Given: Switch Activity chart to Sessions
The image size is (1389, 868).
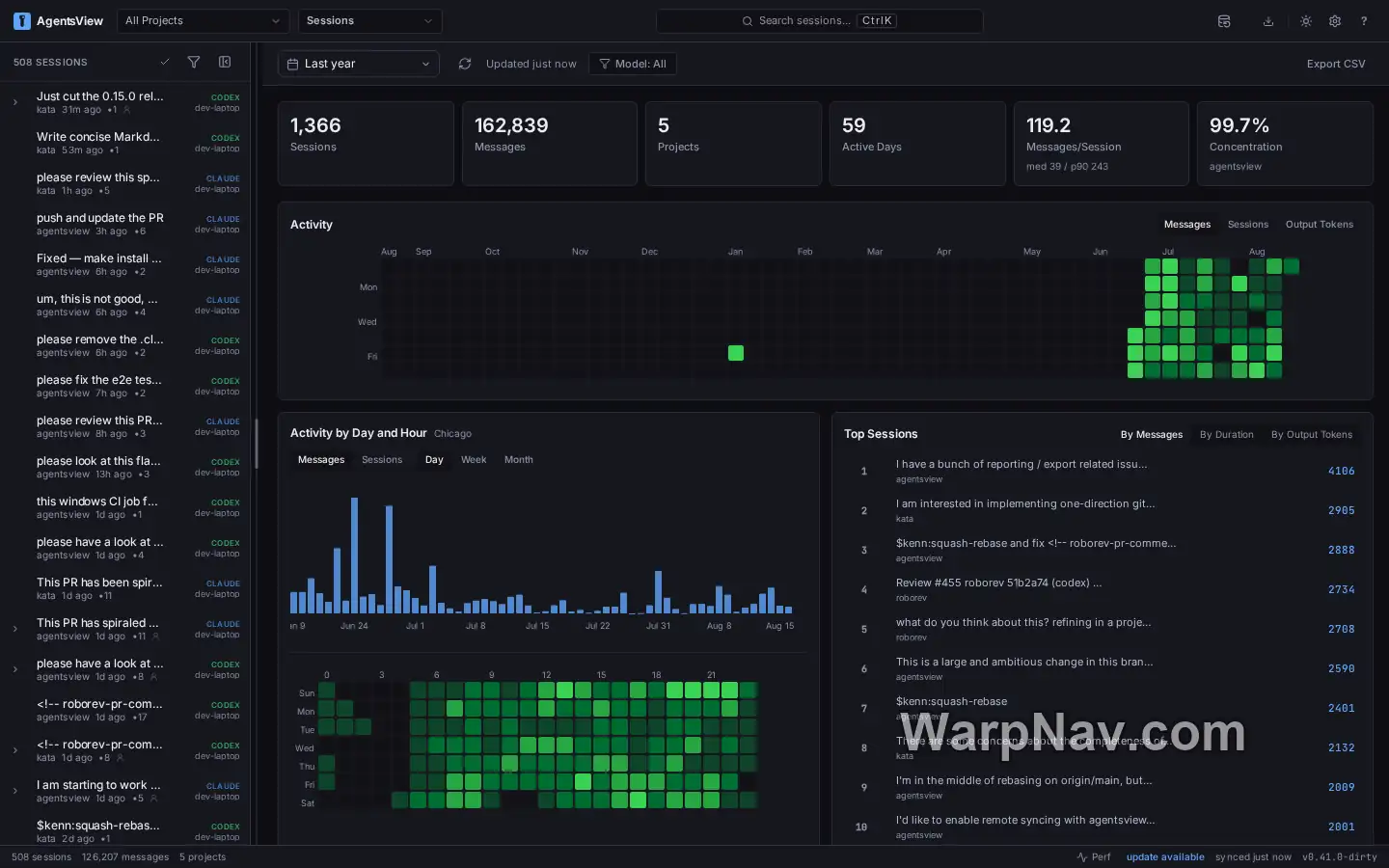Looking at the screenshot, I should 1247,225.
